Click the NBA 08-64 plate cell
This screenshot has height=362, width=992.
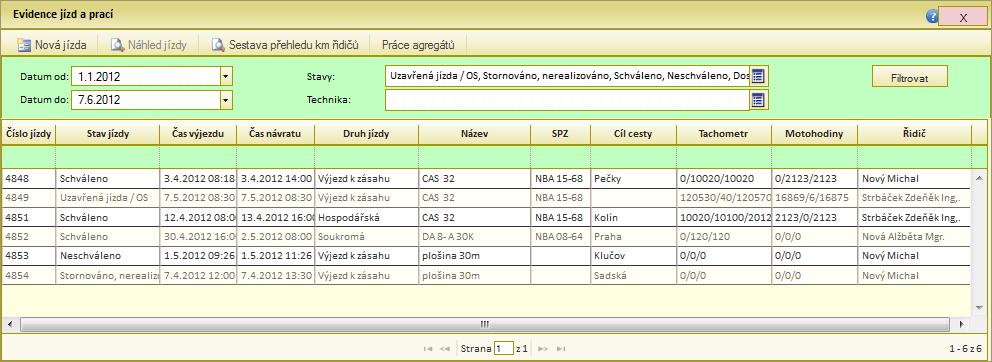(561, 236)
